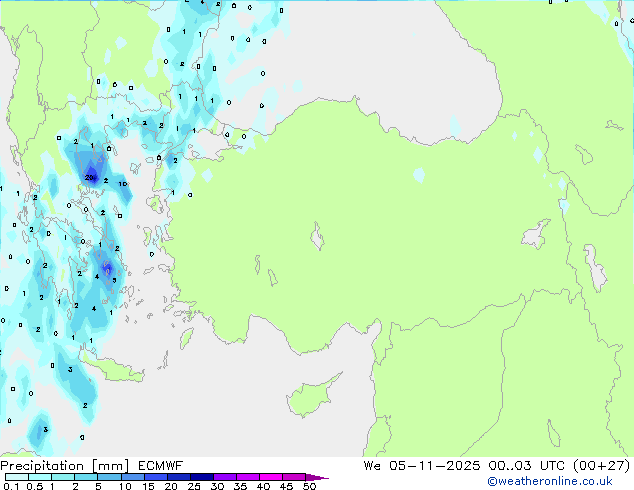Click the legend scale label '50'
634x490 pixels.
[x=309, y=486]
